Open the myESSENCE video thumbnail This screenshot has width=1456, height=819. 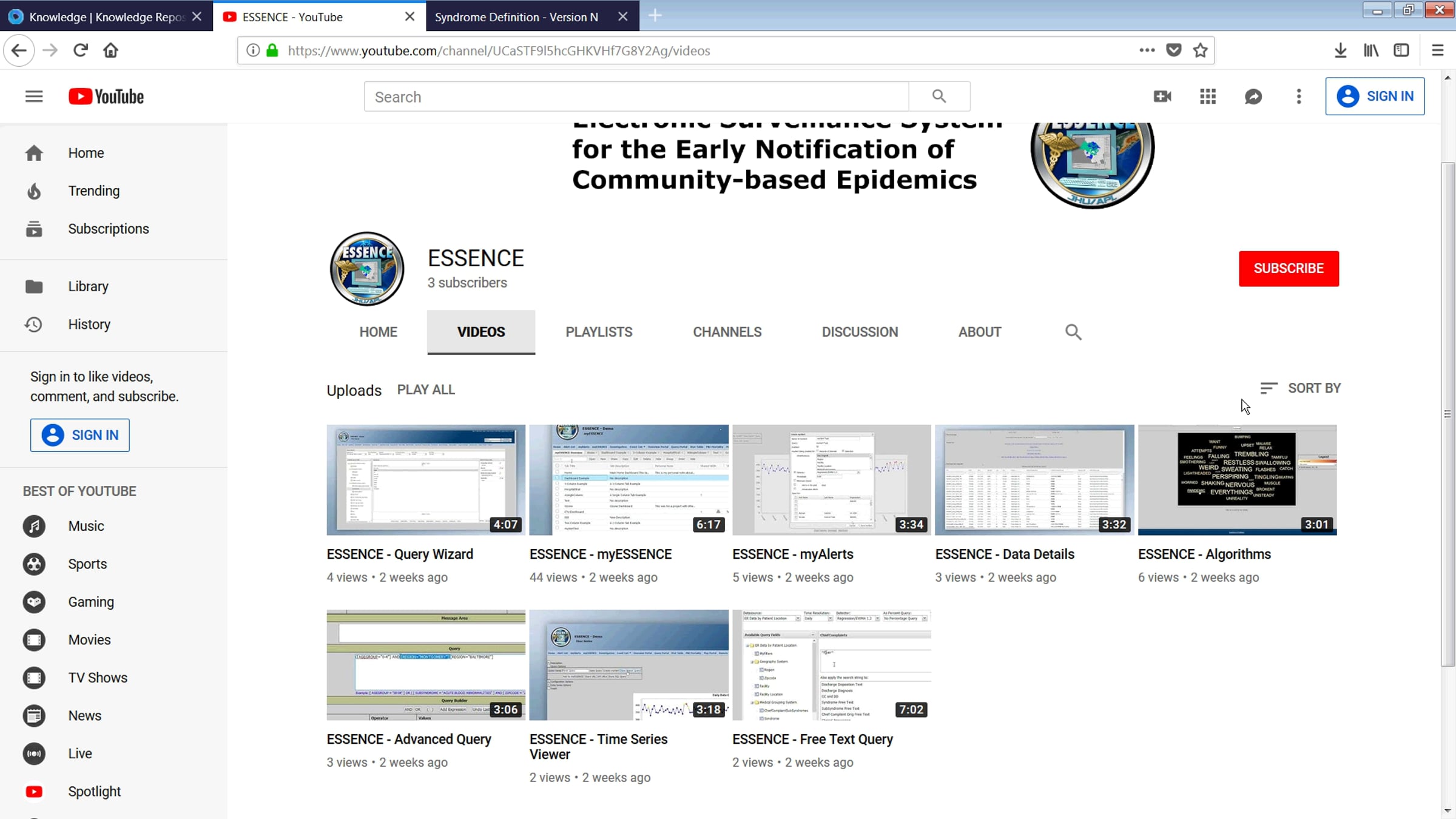tap(629, 480)
